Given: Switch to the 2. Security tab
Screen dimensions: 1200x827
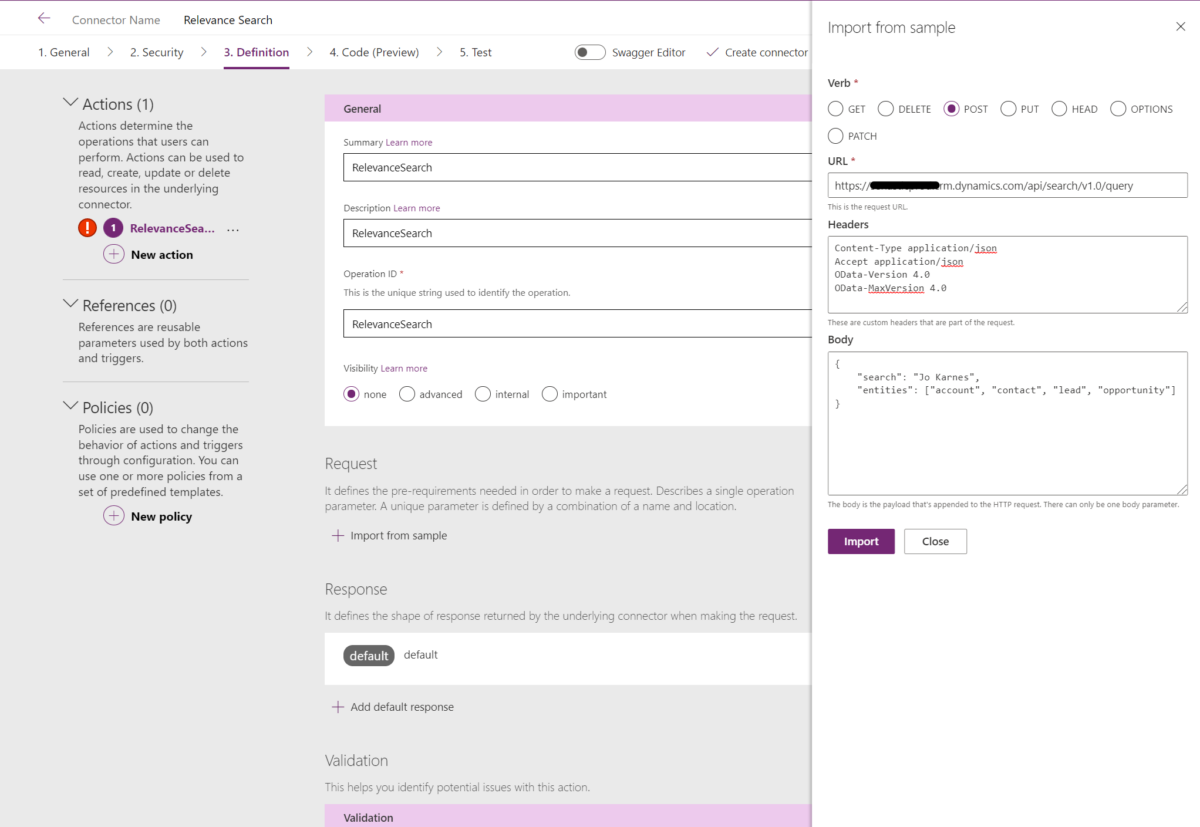Looking at the screenshot, I should click(x=156, y=52).
